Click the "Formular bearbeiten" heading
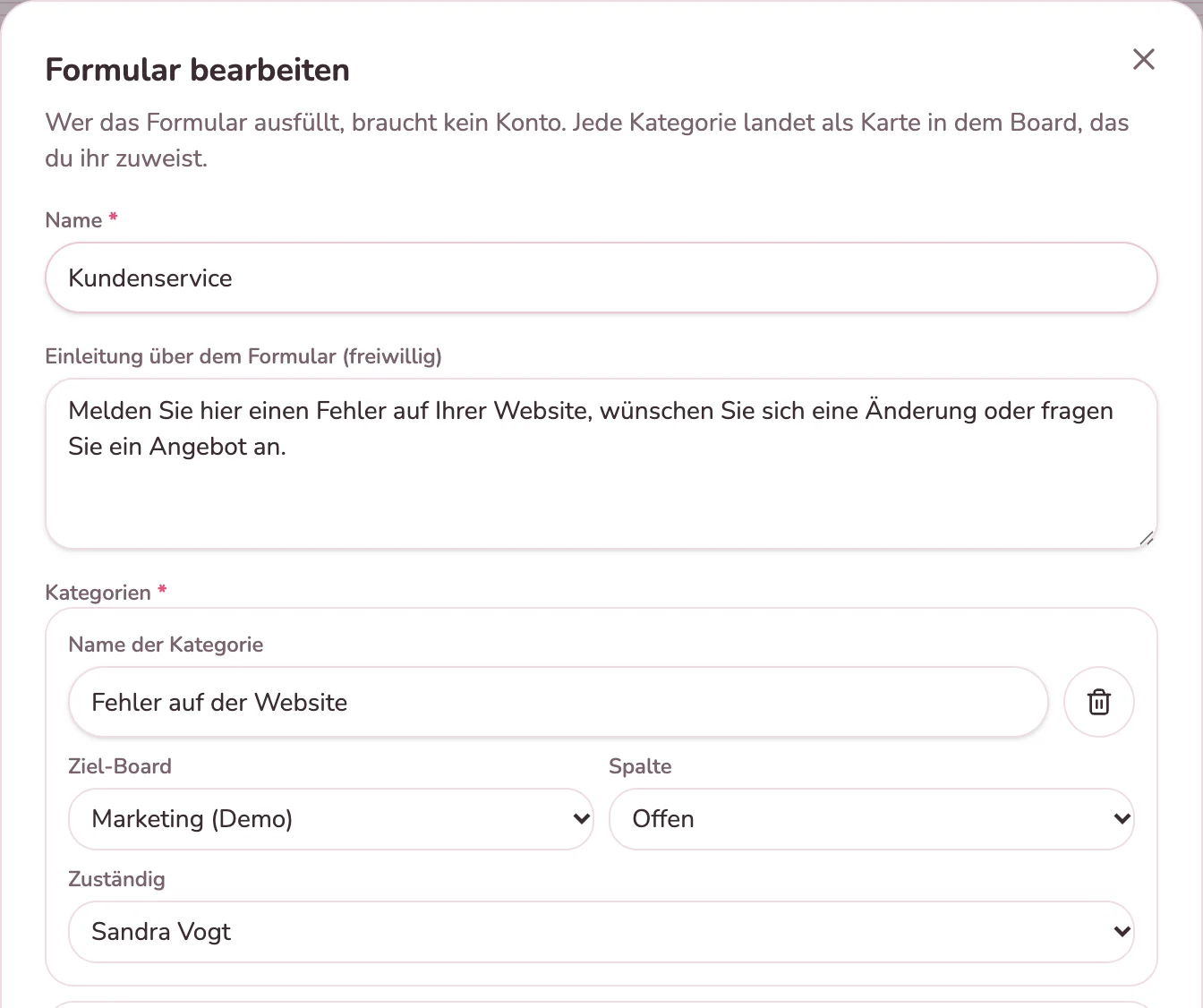 tap(198, 70)
